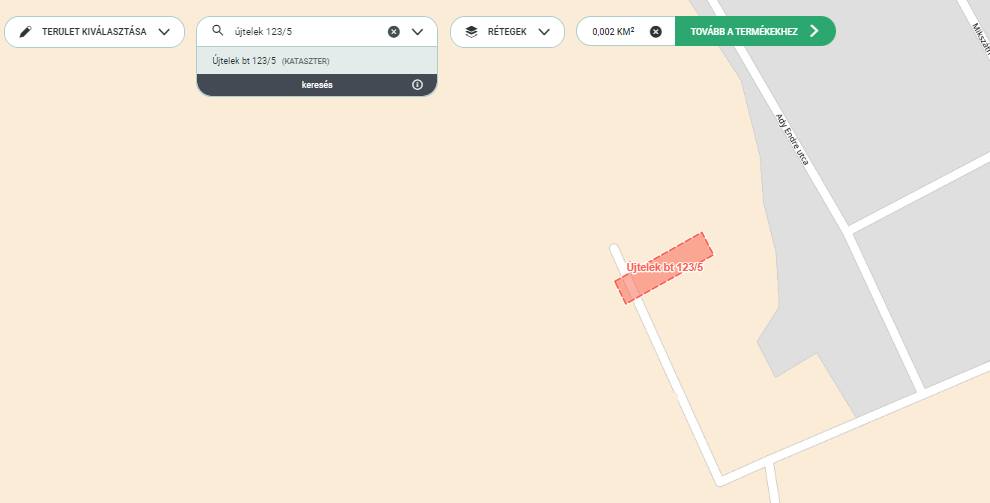Open the RÉTEGEK layers panel label
Image resolution: width=990 pixels, height=503 pixels.
pyautogui.click(x=507, y=32)
